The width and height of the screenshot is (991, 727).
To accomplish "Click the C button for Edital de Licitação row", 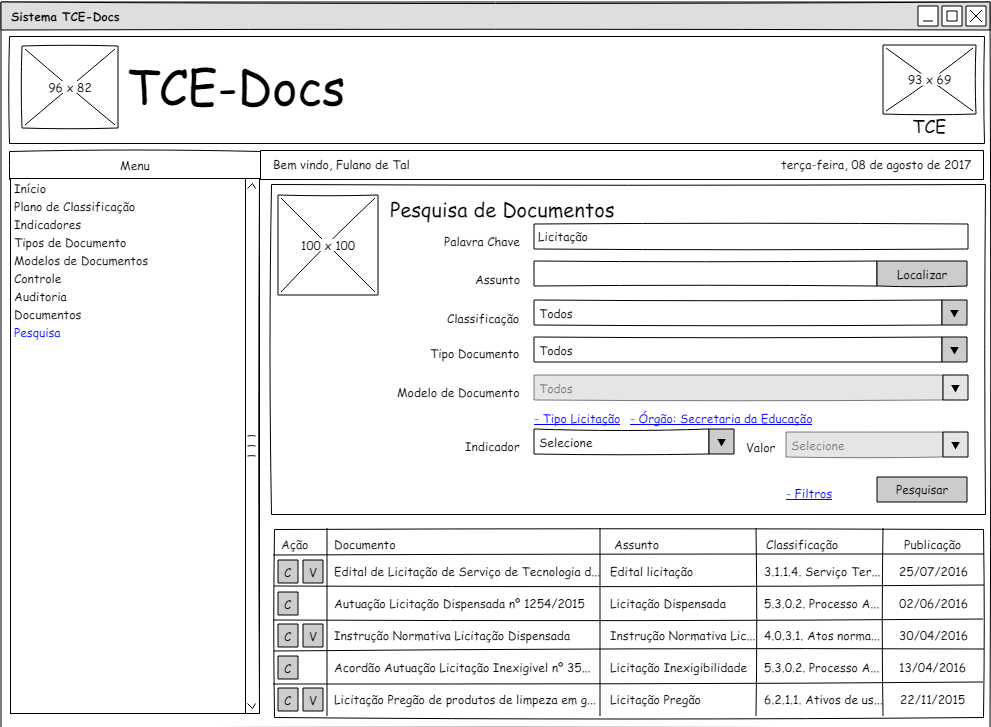I will [288, 572].
